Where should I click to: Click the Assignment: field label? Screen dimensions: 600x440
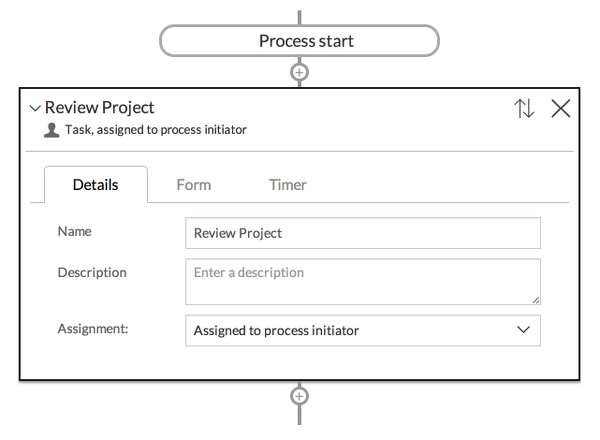click(x=93, y=328)
